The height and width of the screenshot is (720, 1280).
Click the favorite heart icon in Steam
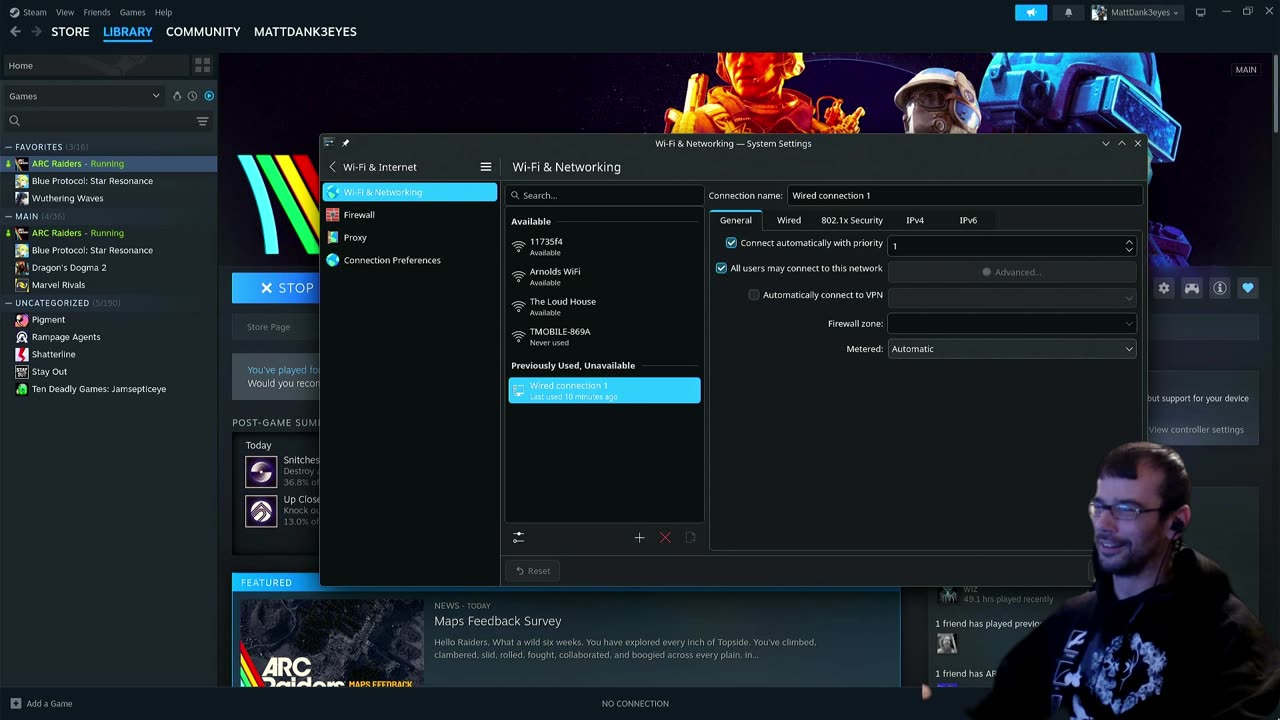[x=1248, y=288]
